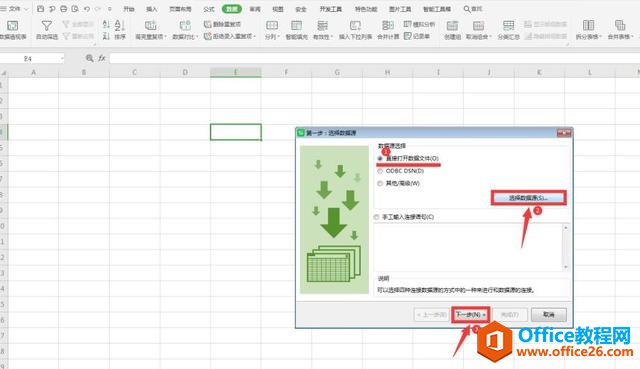Open What-If Analysis (模拟分析)

(419, 24)
